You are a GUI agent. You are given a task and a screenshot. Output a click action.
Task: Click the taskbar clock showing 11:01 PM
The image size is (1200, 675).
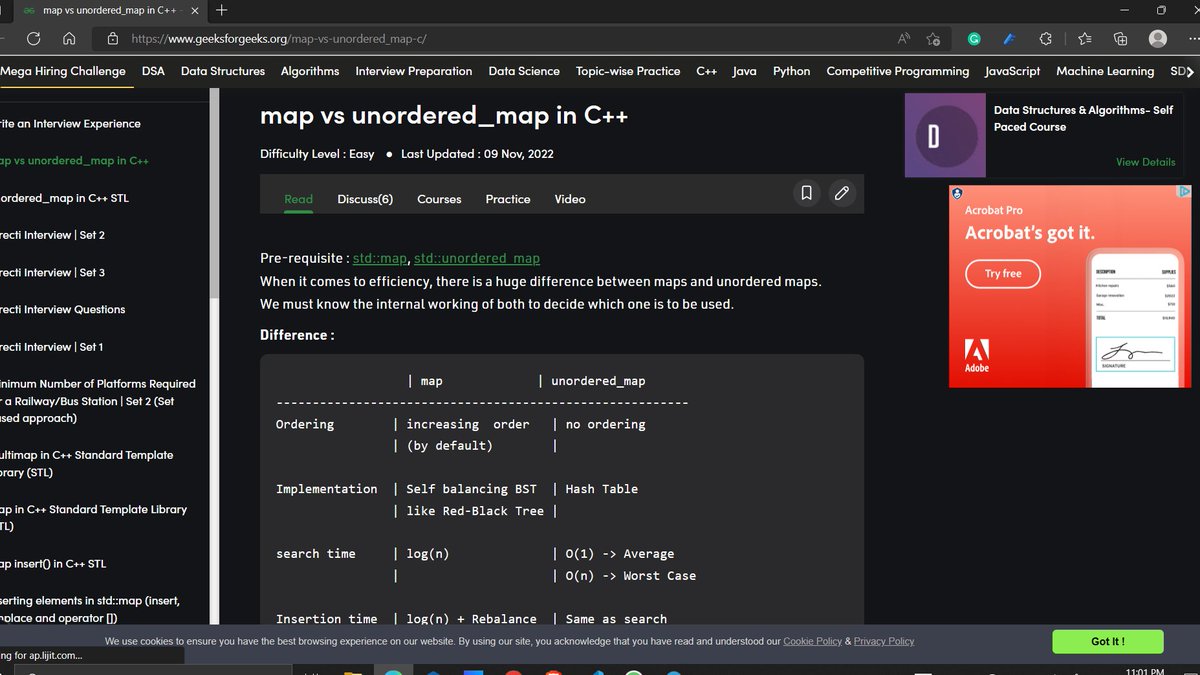click(x=1143, y=670)
